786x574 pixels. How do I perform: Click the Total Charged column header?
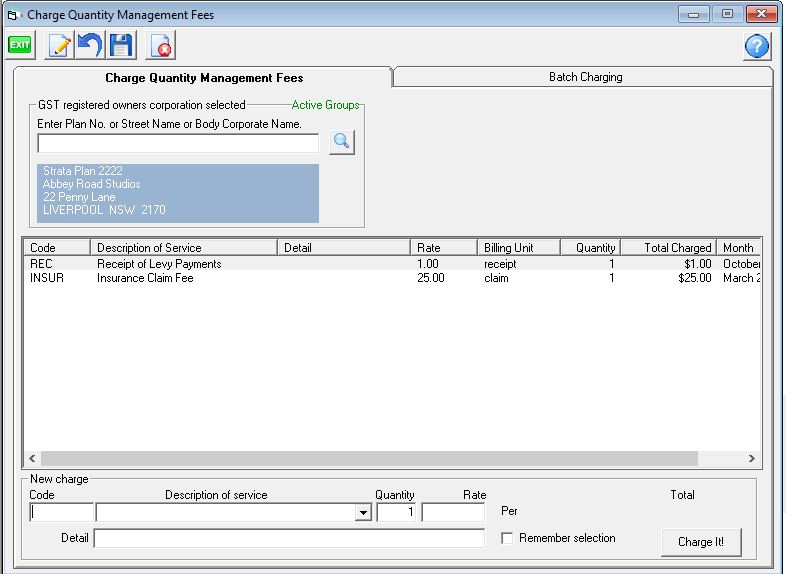click(669, 248)
